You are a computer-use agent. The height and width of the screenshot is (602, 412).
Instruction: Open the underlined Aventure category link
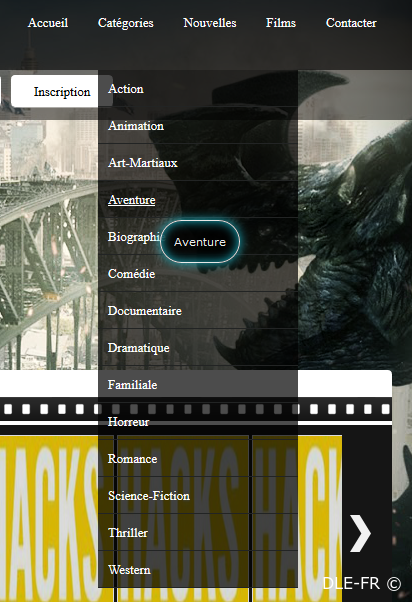tap(132, 200)
